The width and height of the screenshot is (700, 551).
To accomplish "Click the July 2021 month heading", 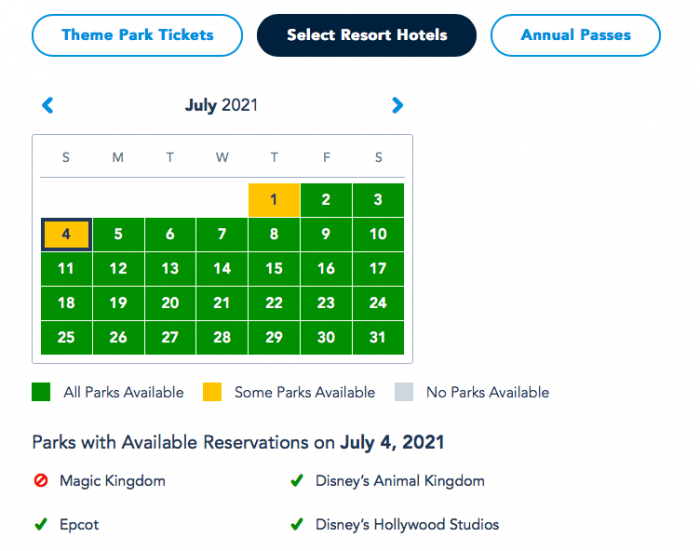I will (222, 105).
